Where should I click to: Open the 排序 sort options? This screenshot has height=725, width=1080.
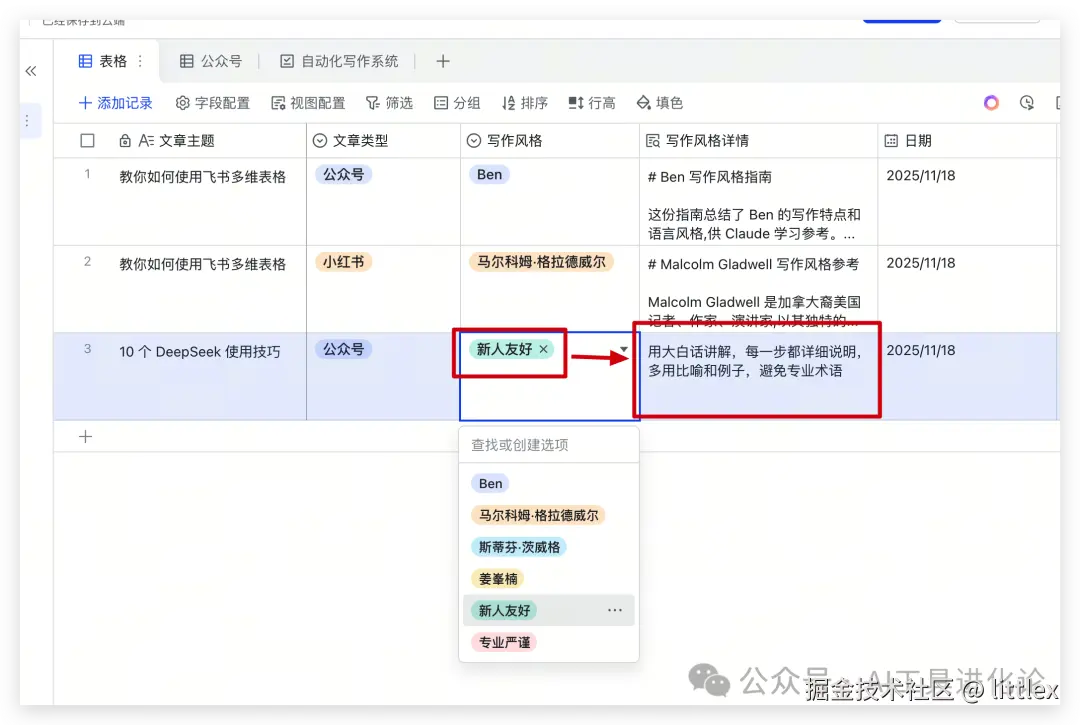(x=524, y=102)
